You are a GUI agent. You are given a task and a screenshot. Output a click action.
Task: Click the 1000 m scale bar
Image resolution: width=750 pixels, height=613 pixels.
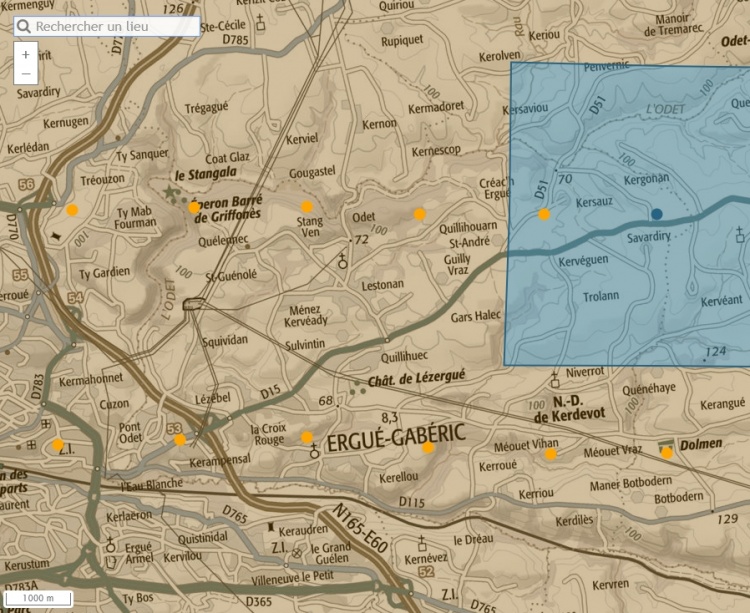[39, 597]
